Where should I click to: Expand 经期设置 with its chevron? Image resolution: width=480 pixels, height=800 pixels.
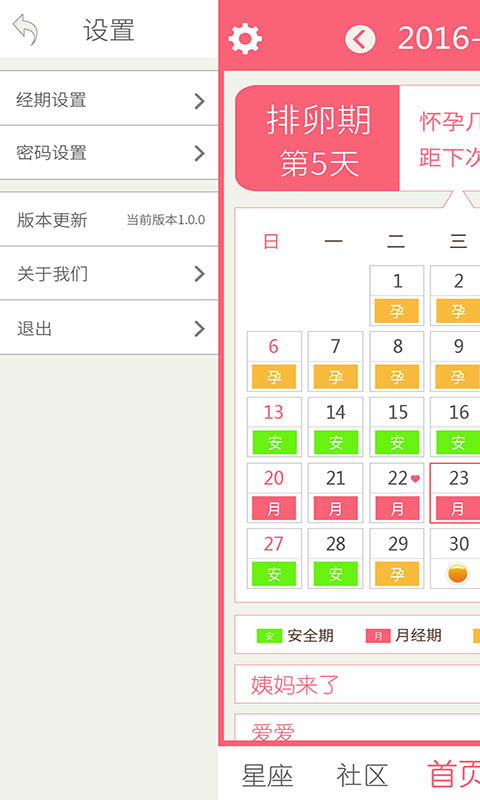click(199, 101)
